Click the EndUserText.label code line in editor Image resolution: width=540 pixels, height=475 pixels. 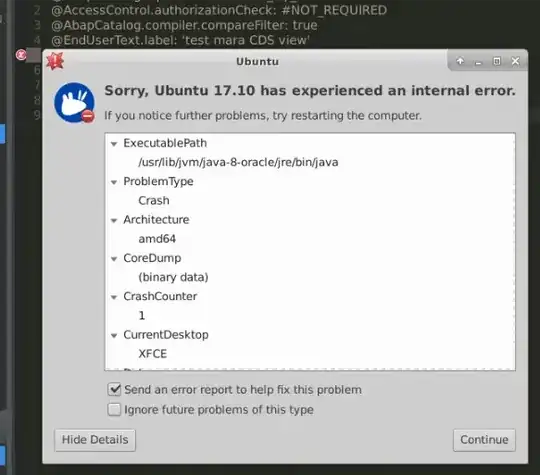180,40
